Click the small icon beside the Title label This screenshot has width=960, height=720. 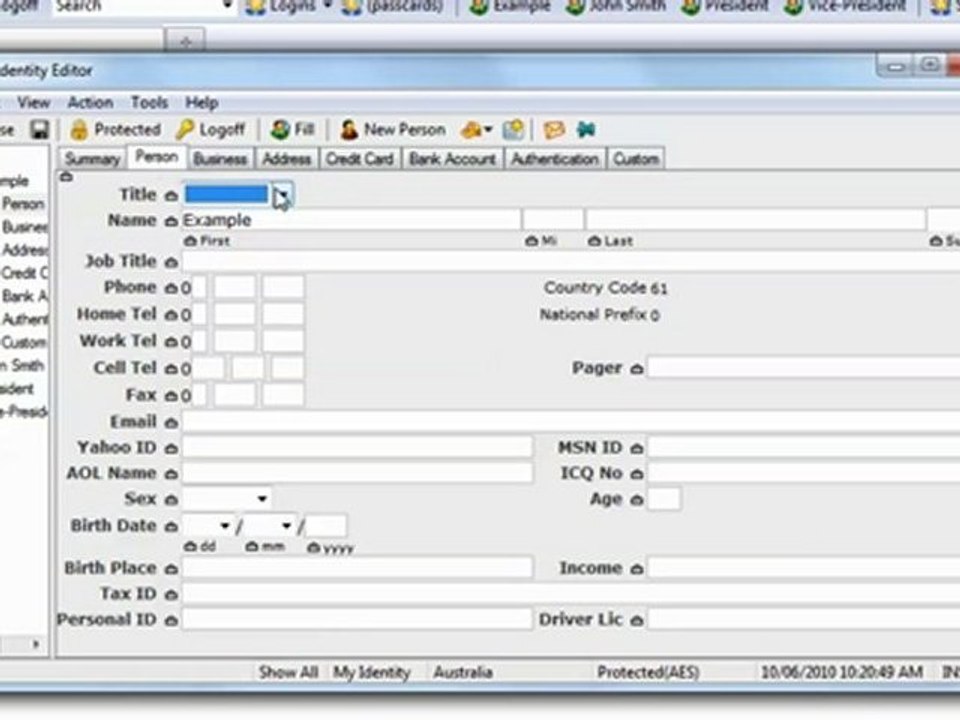pyautogui.click(x=171, y=196)
